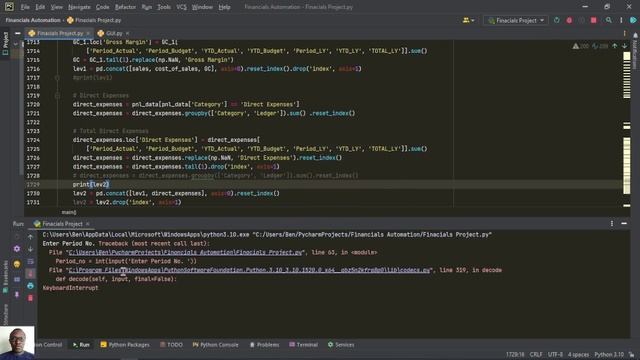Place cursor on line 1729 print(lev2)
640x360 pixels.
(x=91, y=184)
